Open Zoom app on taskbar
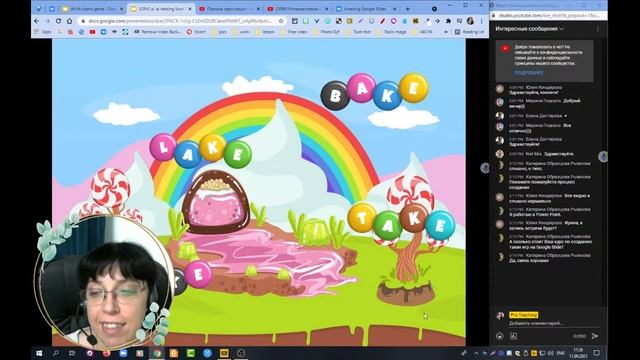The width and height of the screenshot is (640, 360). tap(123, 353)
